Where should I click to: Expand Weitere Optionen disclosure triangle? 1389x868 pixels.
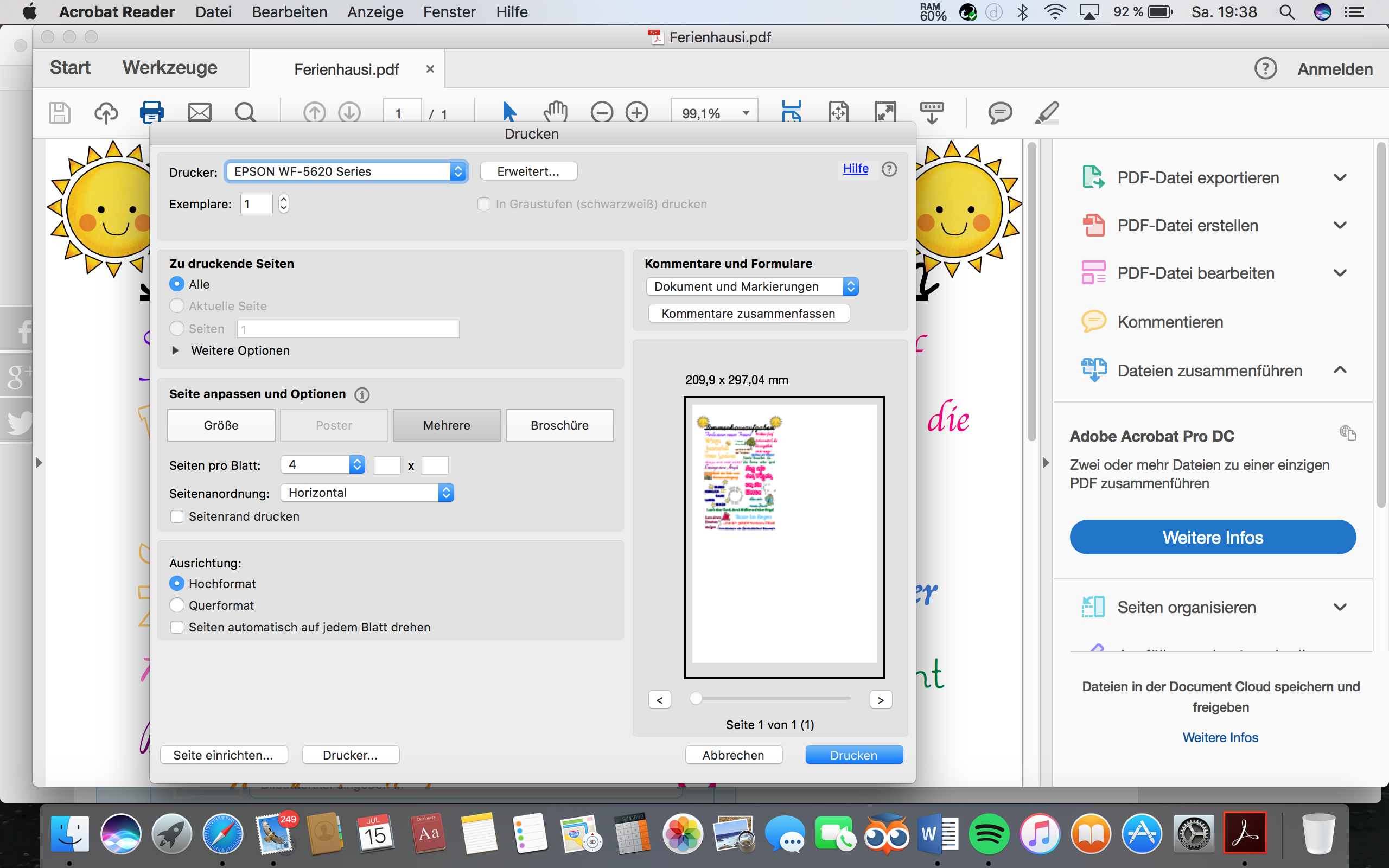click(176, 350)
